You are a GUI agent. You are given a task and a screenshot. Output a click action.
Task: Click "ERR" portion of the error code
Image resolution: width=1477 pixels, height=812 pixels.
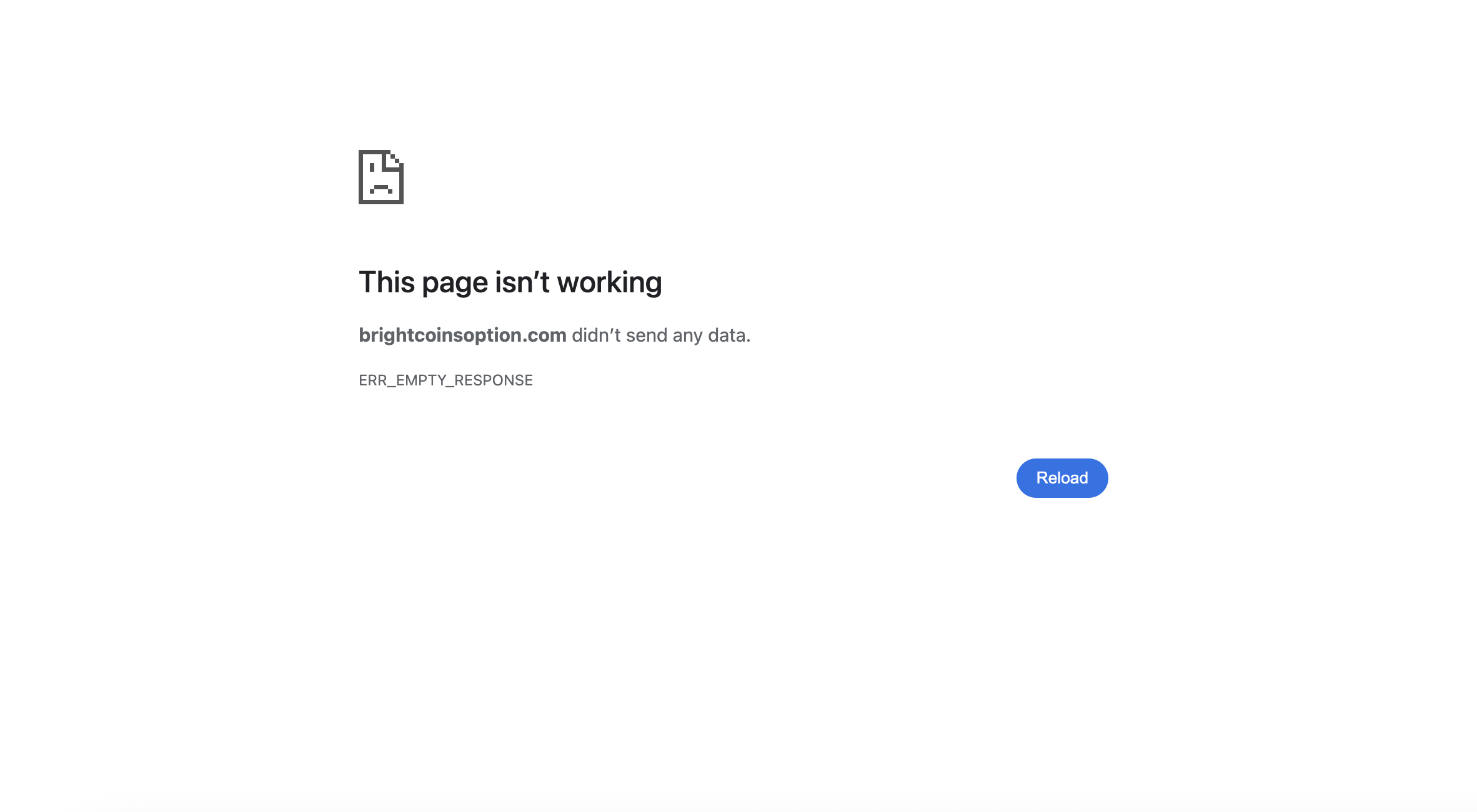click(x=372, y=380)
